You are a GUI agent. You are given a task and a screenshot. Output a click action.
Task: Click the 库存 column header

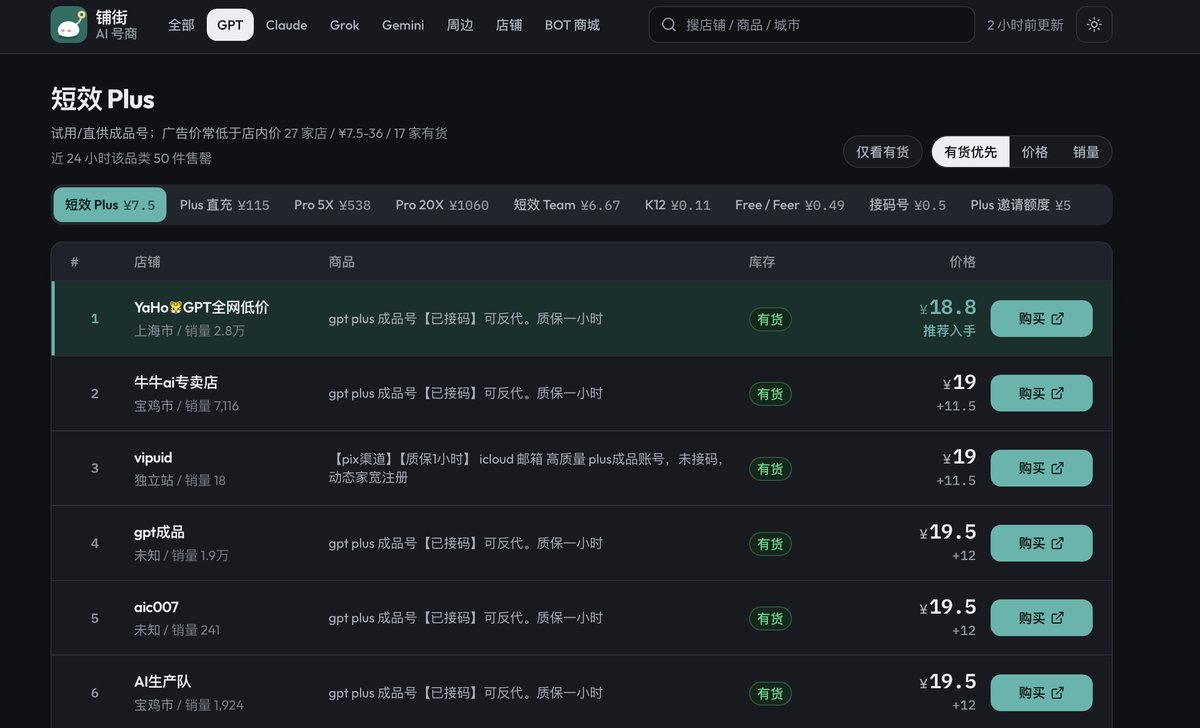click(x=762, y=262)
